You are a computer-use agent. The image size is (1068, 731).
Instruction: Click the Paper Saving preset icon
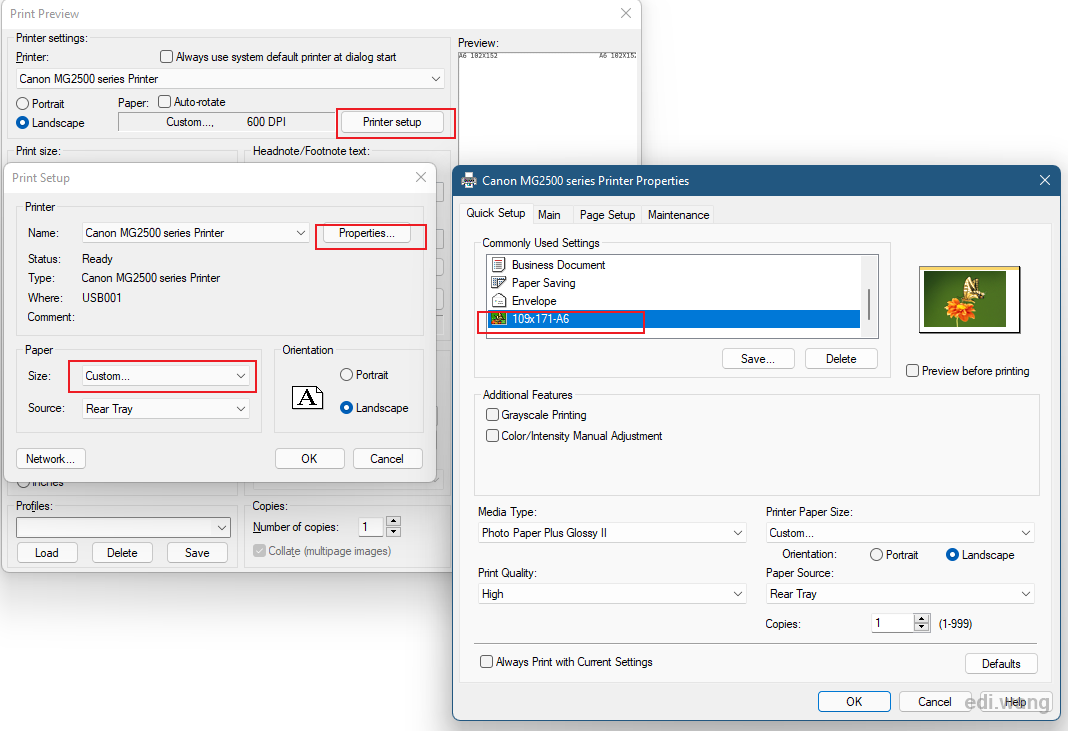(499, 283)
